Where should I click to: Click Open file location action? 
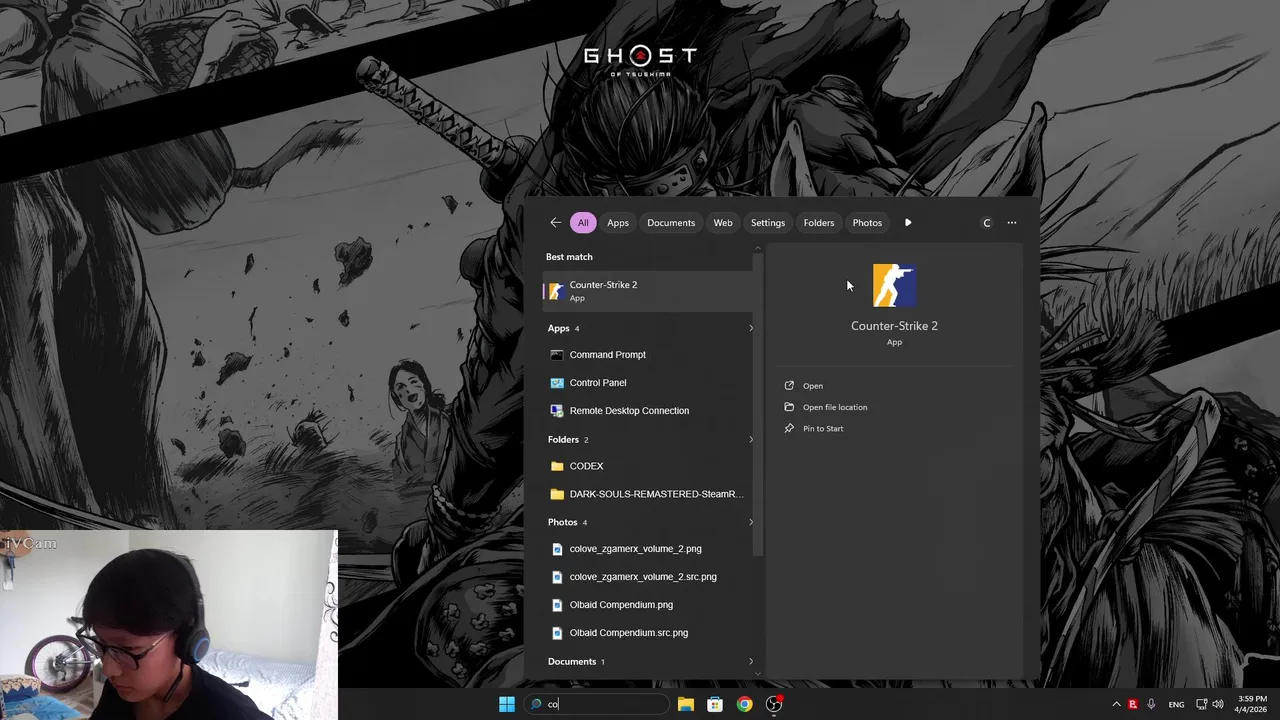click(826, 407)
